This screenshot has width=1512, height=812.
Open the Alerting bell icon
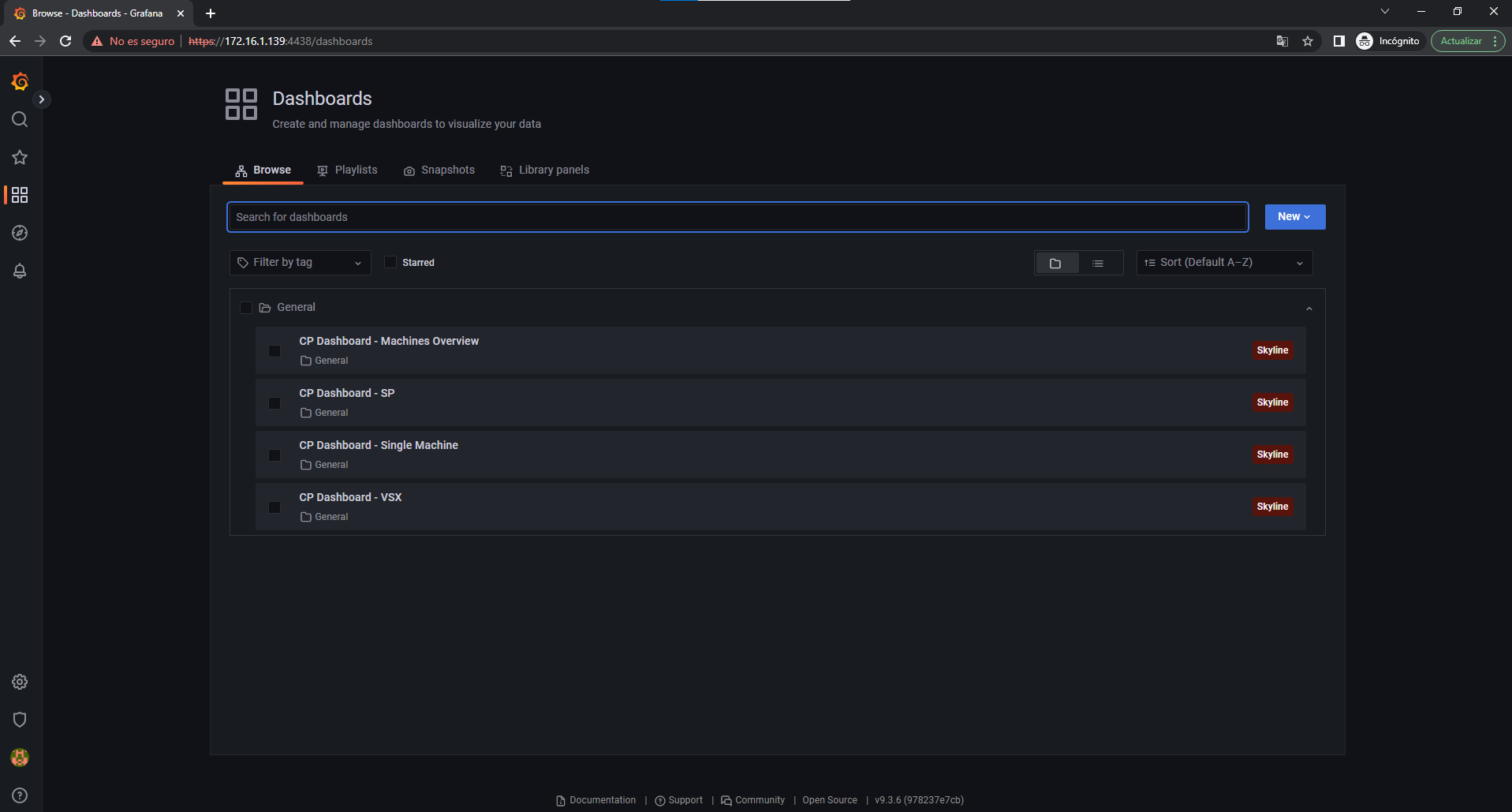click(x=20, y=271)
